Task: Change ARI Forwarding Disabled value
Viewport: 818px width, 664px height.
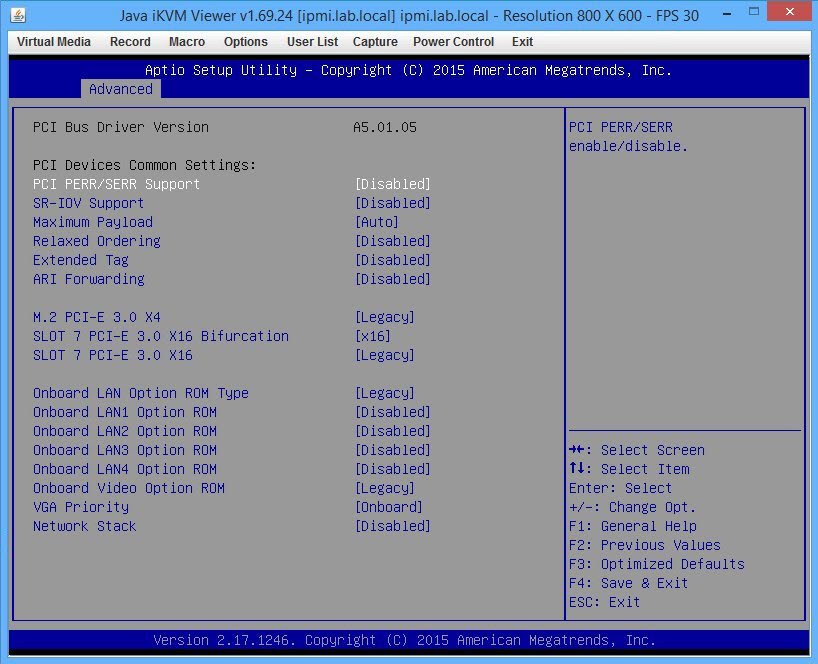Action: [x=393, y=279]
